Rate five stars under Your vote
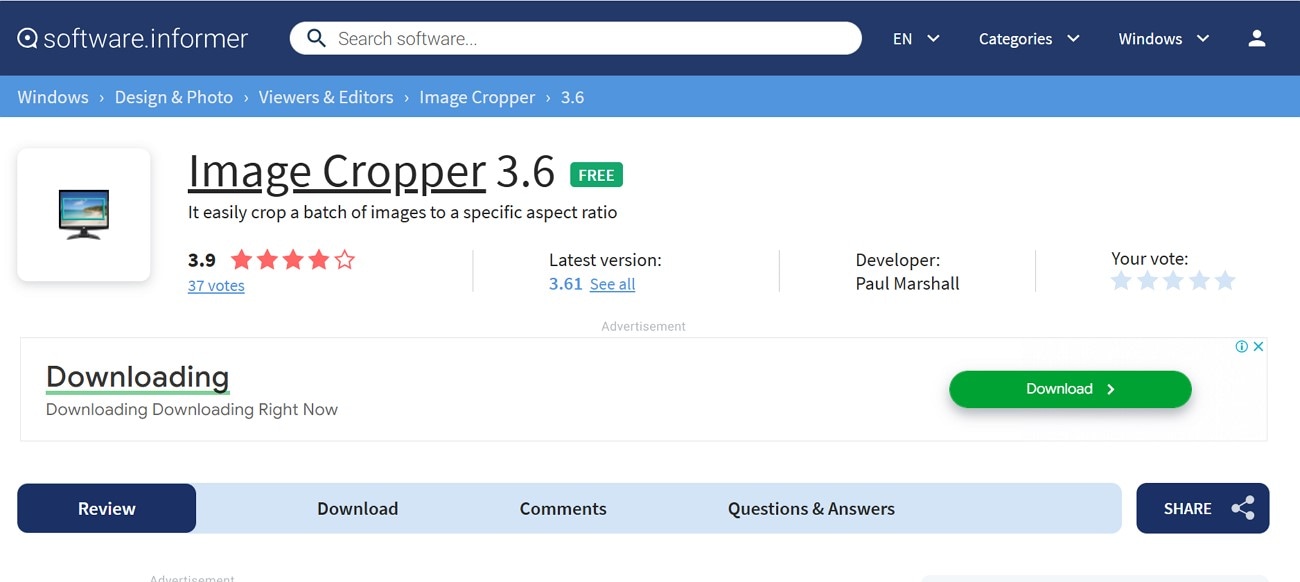 (x=1225, y=281)
